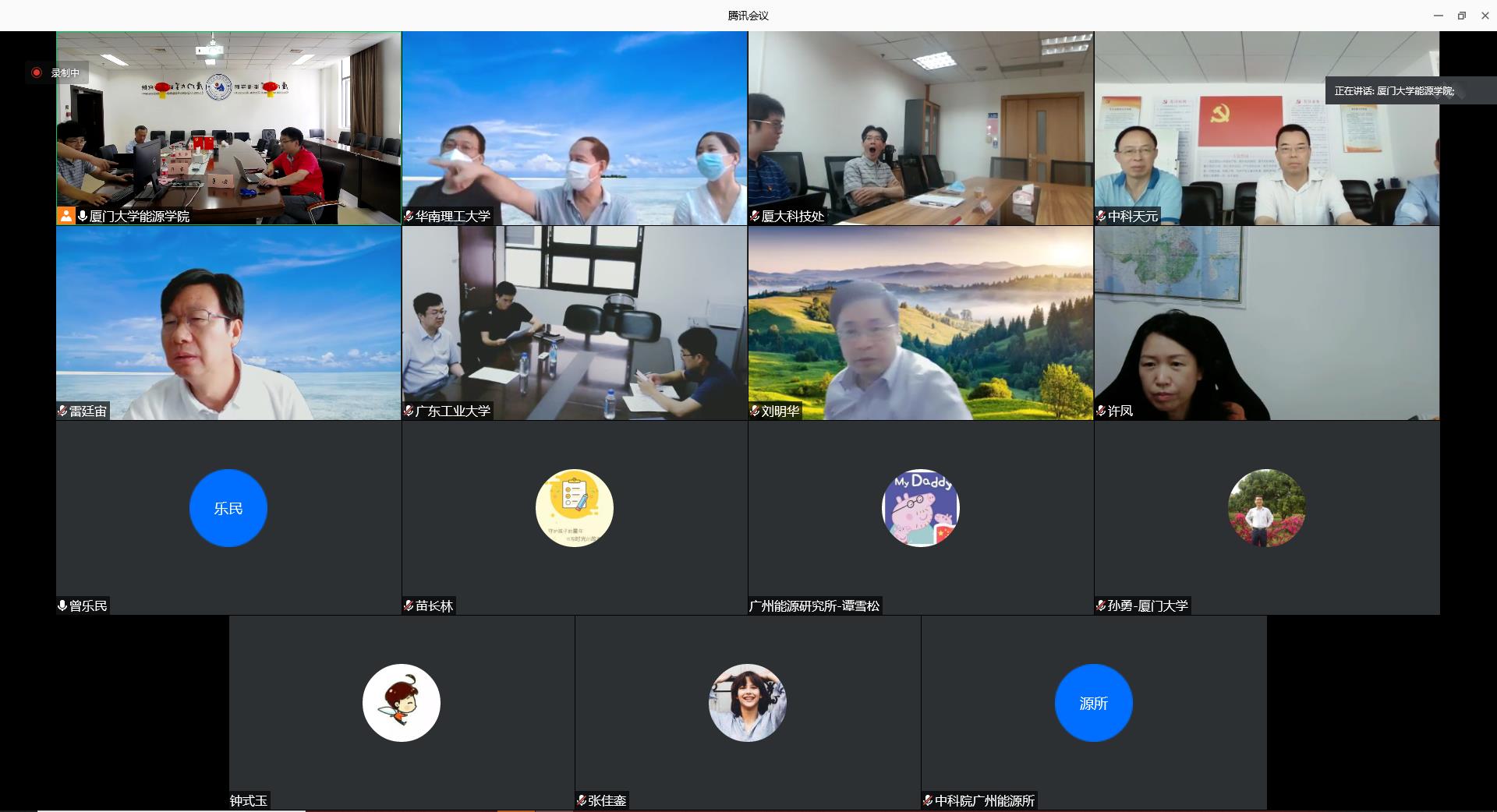This screenshot has height=812, width=1497.
Task: Select the 厦门大学能源学院 video tile
Action: click(228, 129)
